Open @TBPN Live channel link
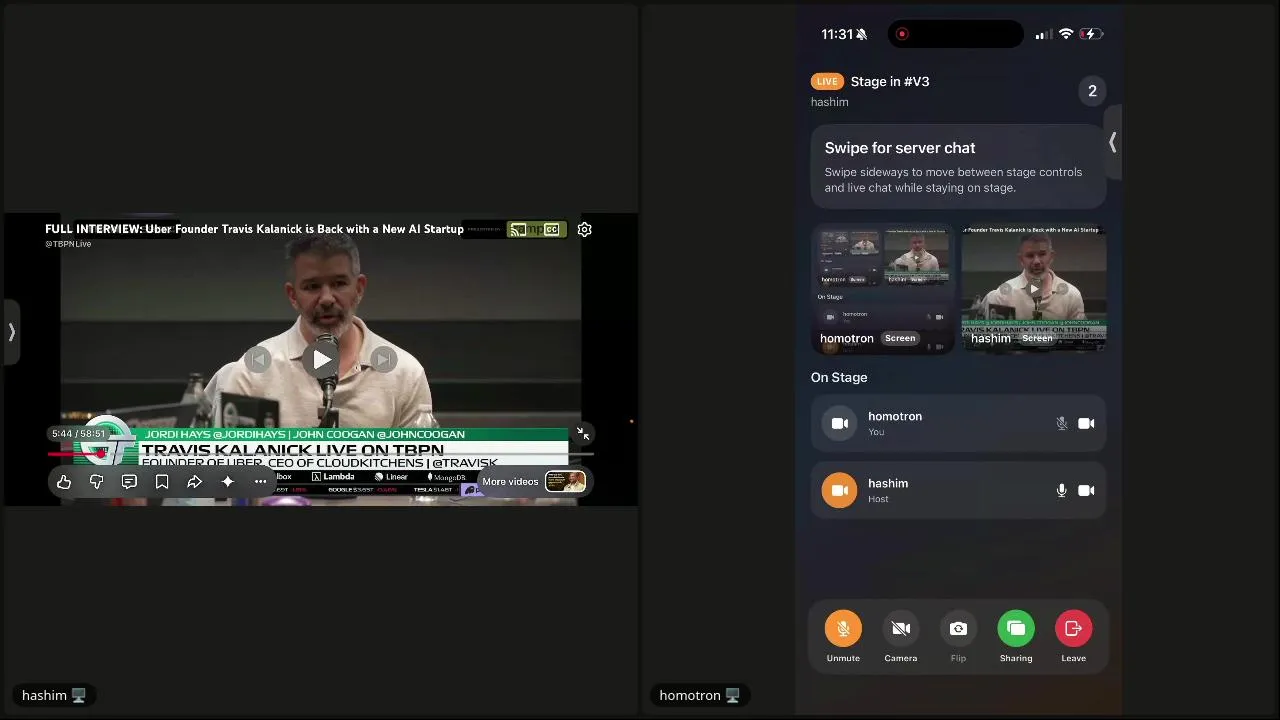Viewport: 1280px width, 720px height. [68, 244]
